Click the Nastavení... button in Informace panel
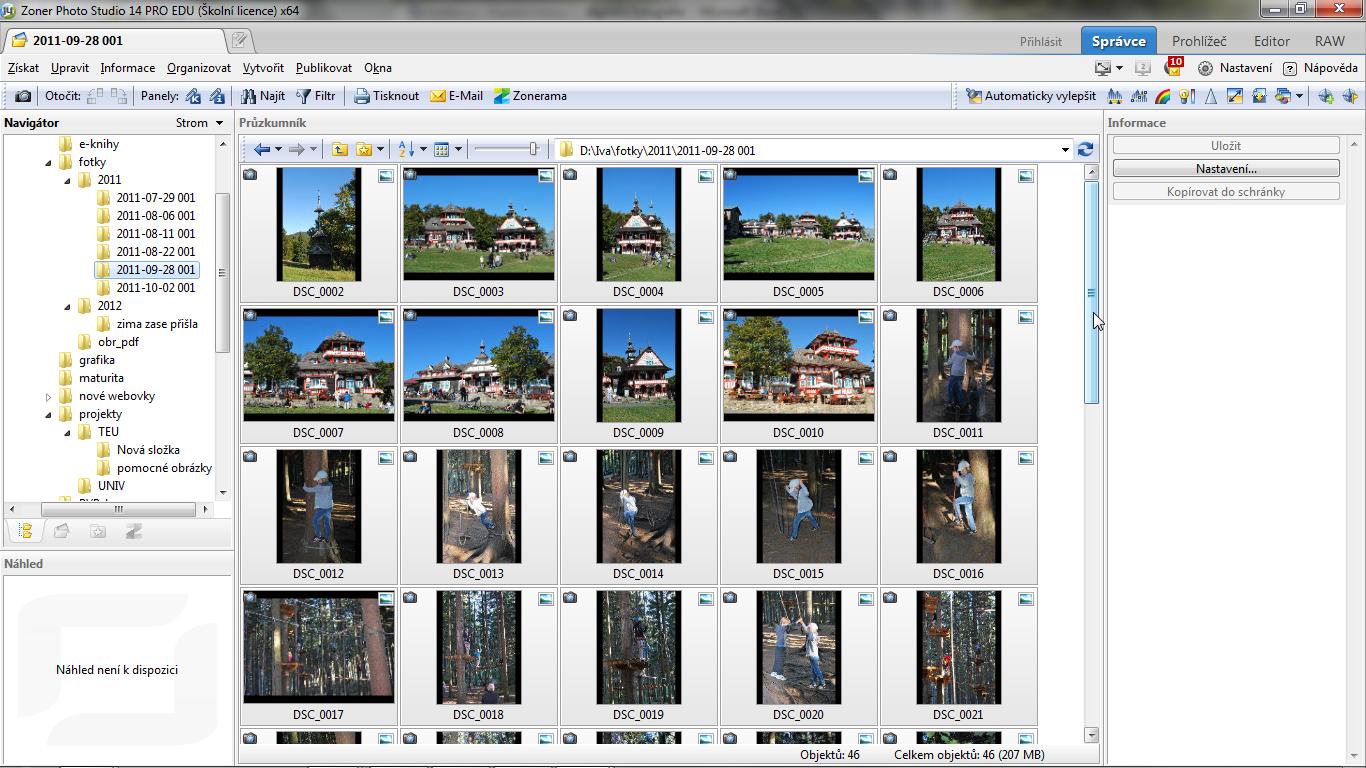1366x768 pixels. tap(1226, 168)
